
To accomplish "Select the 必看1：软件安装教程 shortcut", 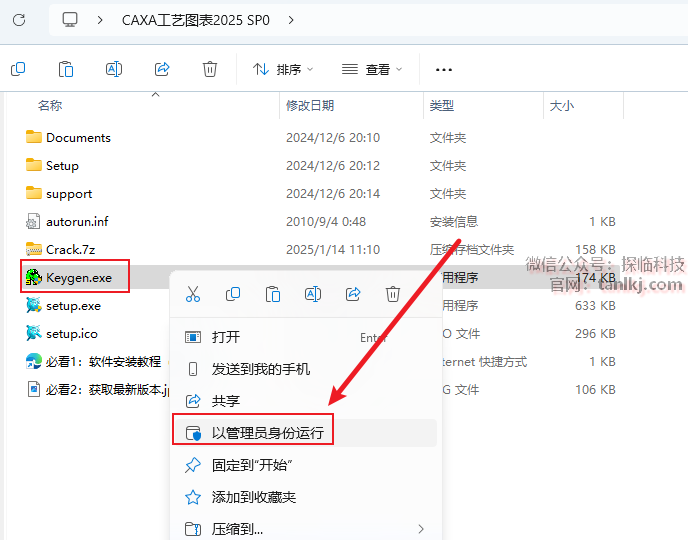I will (x=103, y=362).
